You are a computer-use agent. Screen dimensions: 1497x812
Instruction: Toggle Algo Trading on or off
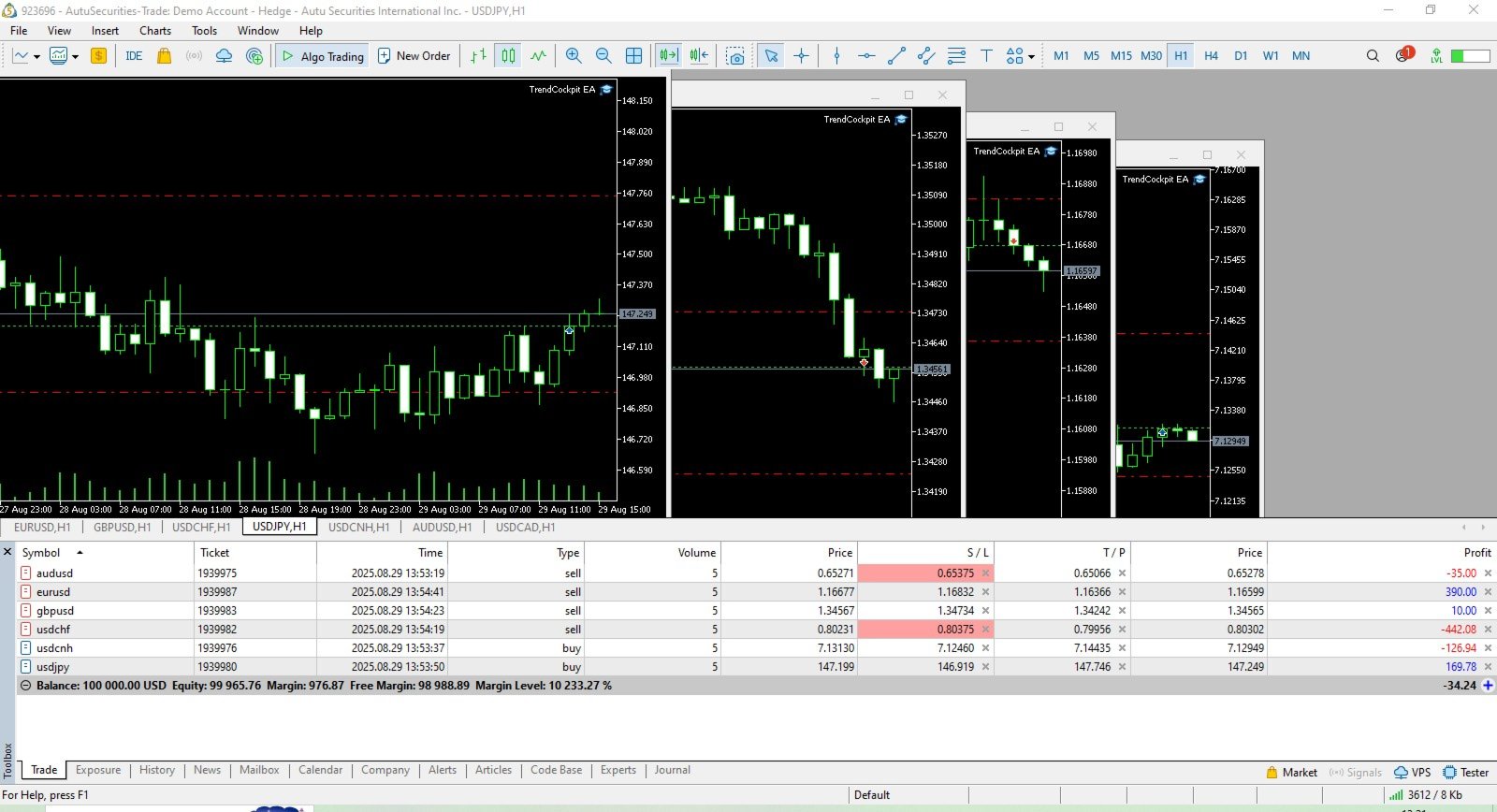(x=323, y=56)
